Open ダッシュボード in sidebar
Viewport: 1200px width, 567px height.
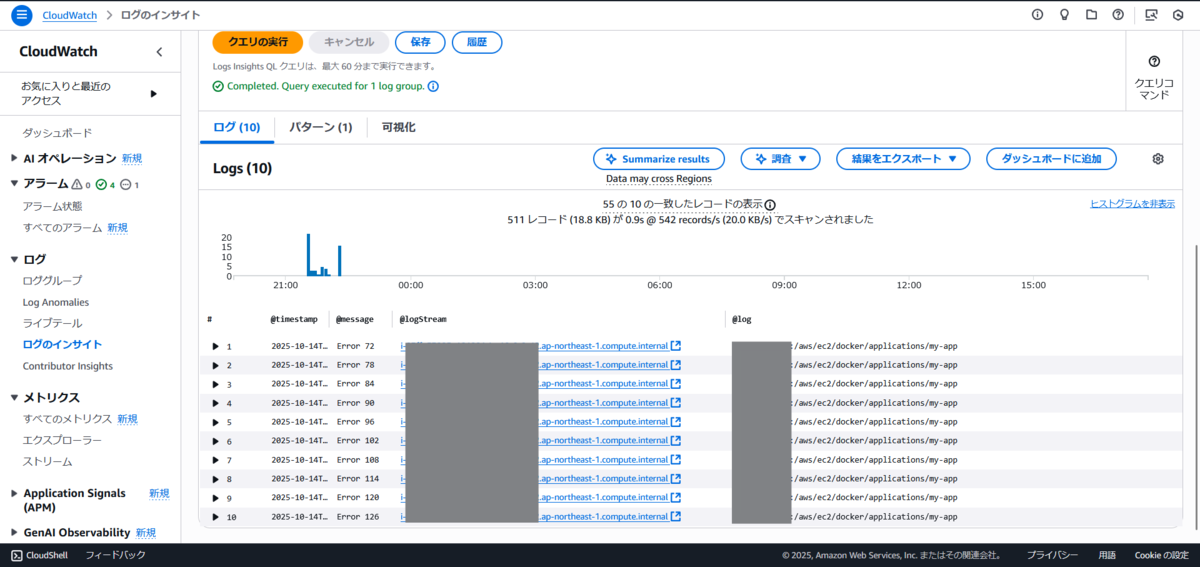(x=58, y=133)
